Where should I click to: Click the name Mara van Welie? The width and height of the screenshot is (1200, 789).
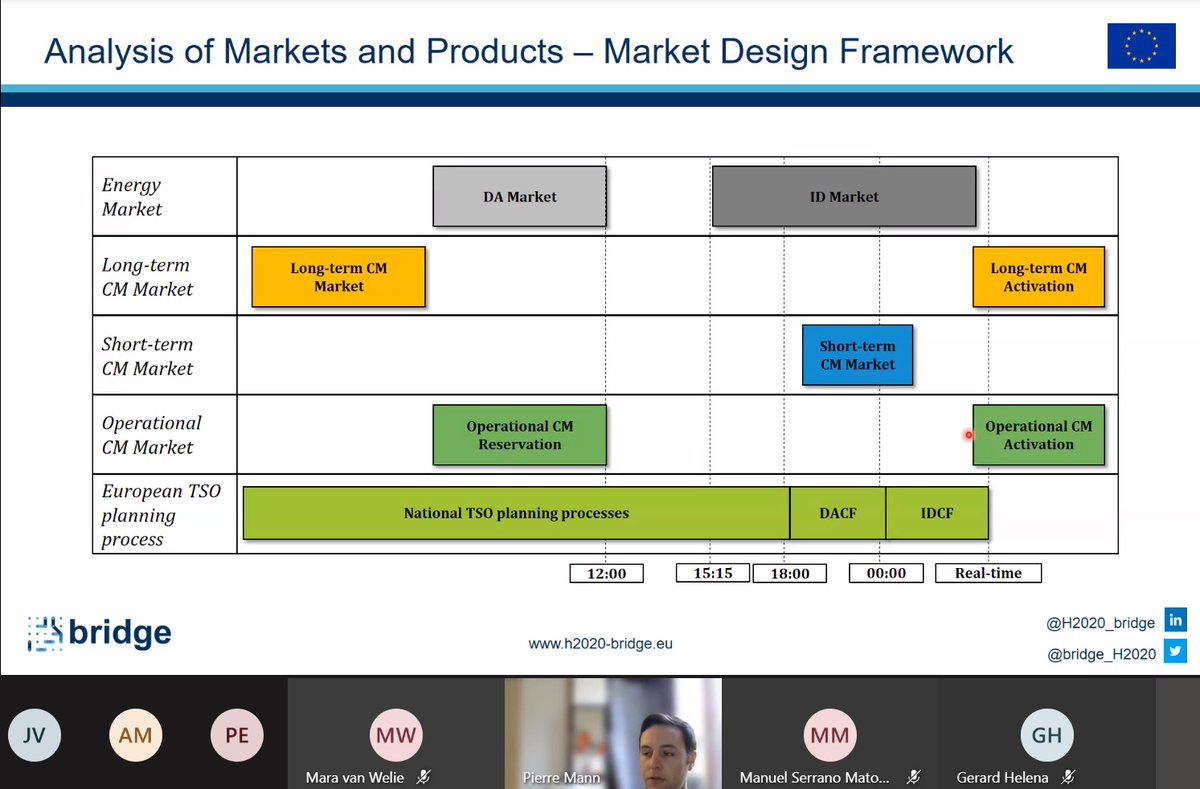point(355,777)
